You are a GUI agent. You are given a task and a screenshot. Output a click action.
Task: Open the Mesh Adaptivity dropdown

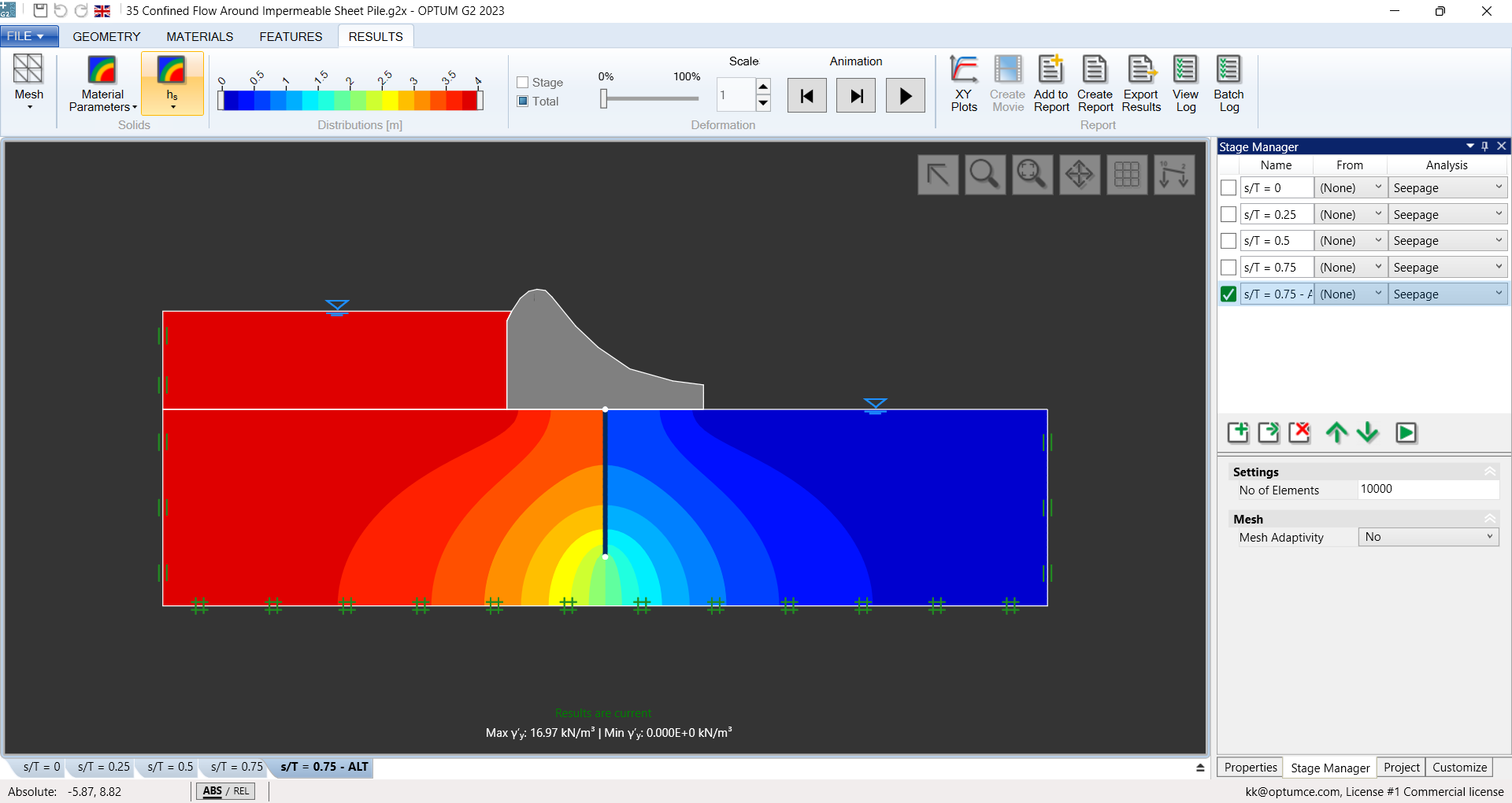tap(1429, 537)
